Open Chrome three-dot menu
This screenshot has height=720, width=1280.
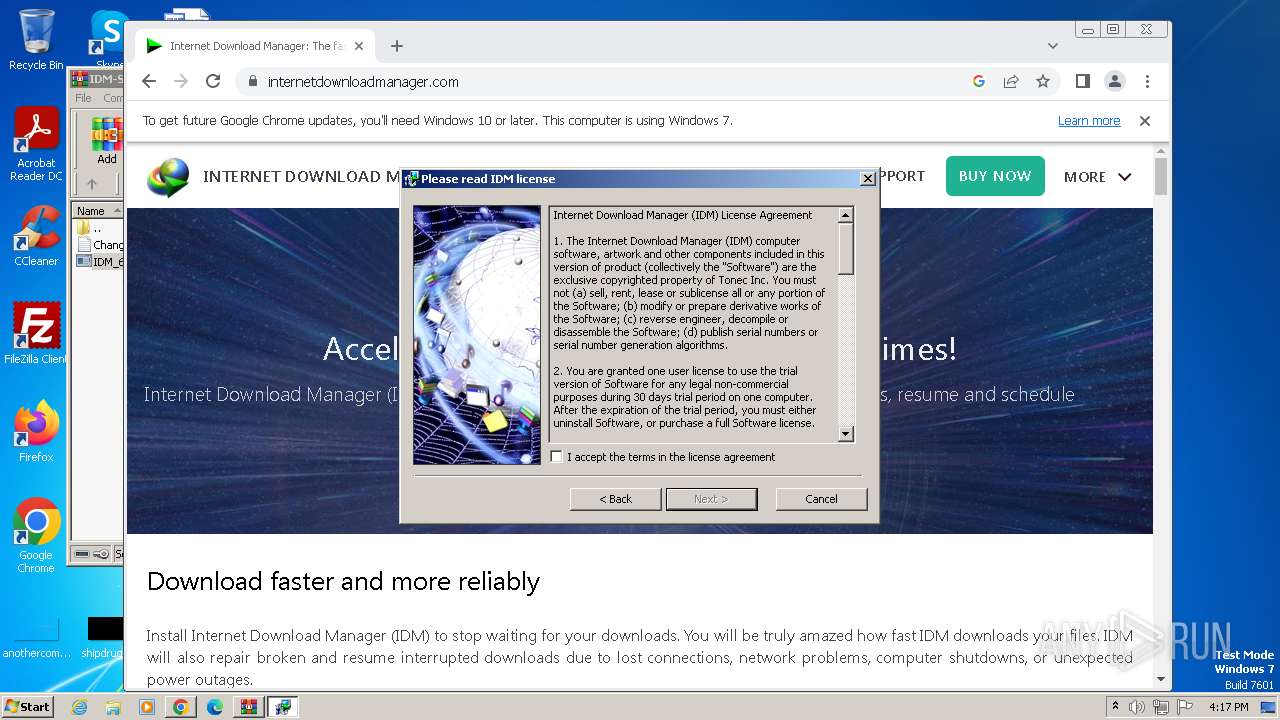pos(1147,81)
